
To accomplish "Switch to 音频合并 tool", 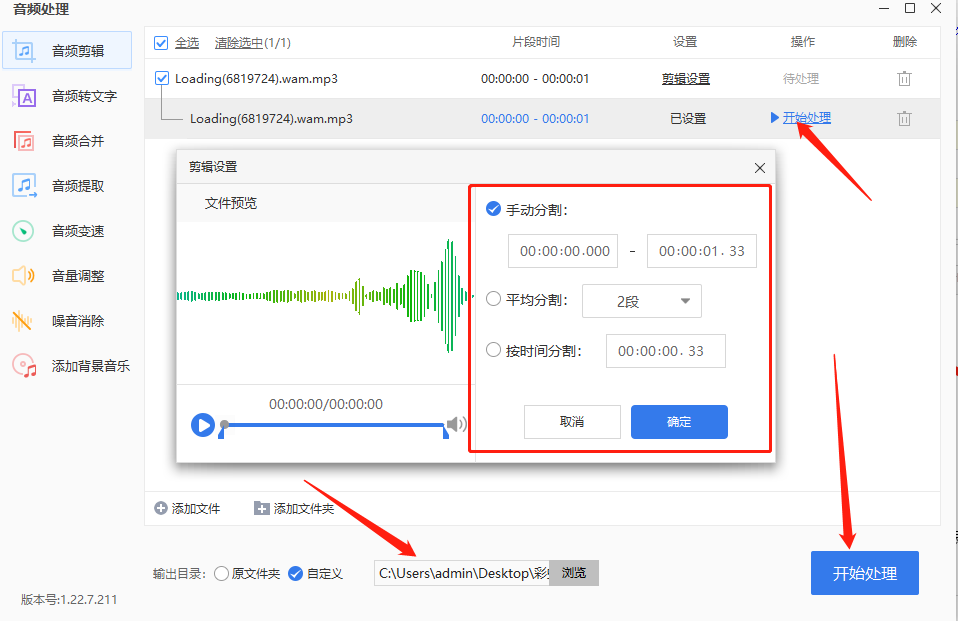I will (x=68, y=141).
